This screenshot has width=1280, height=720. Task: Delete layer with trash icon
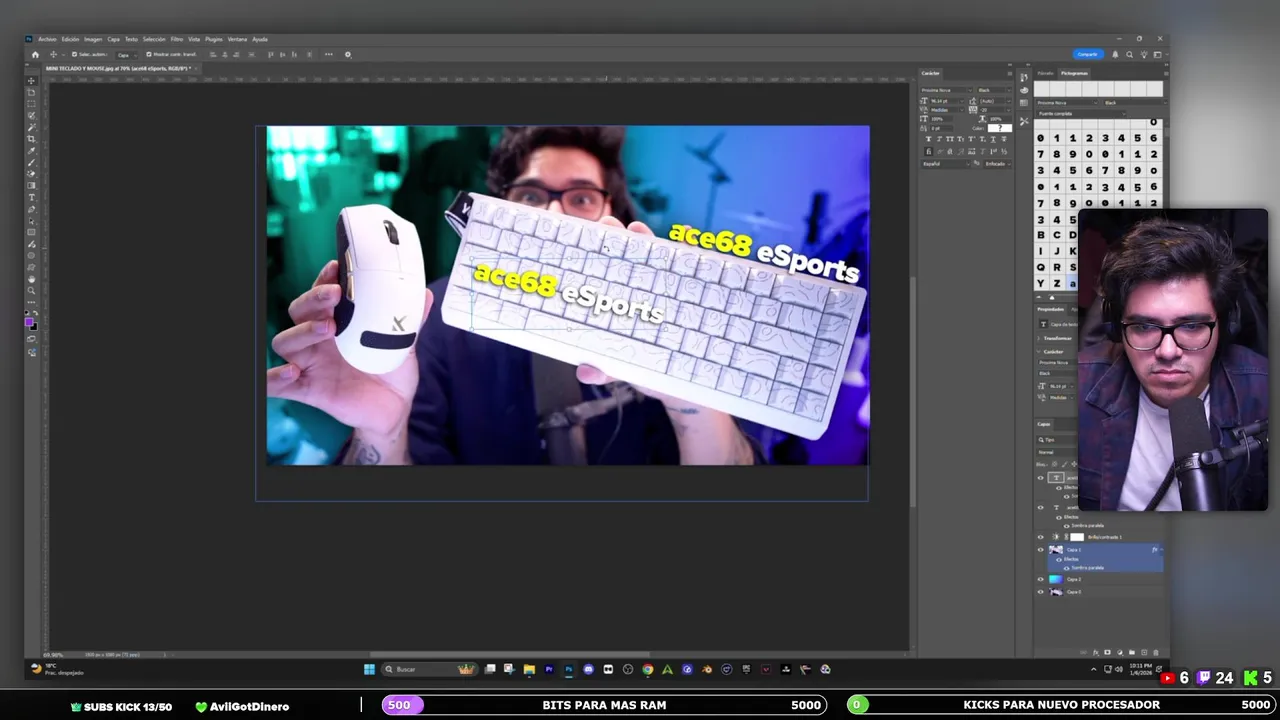point(1156,652)
